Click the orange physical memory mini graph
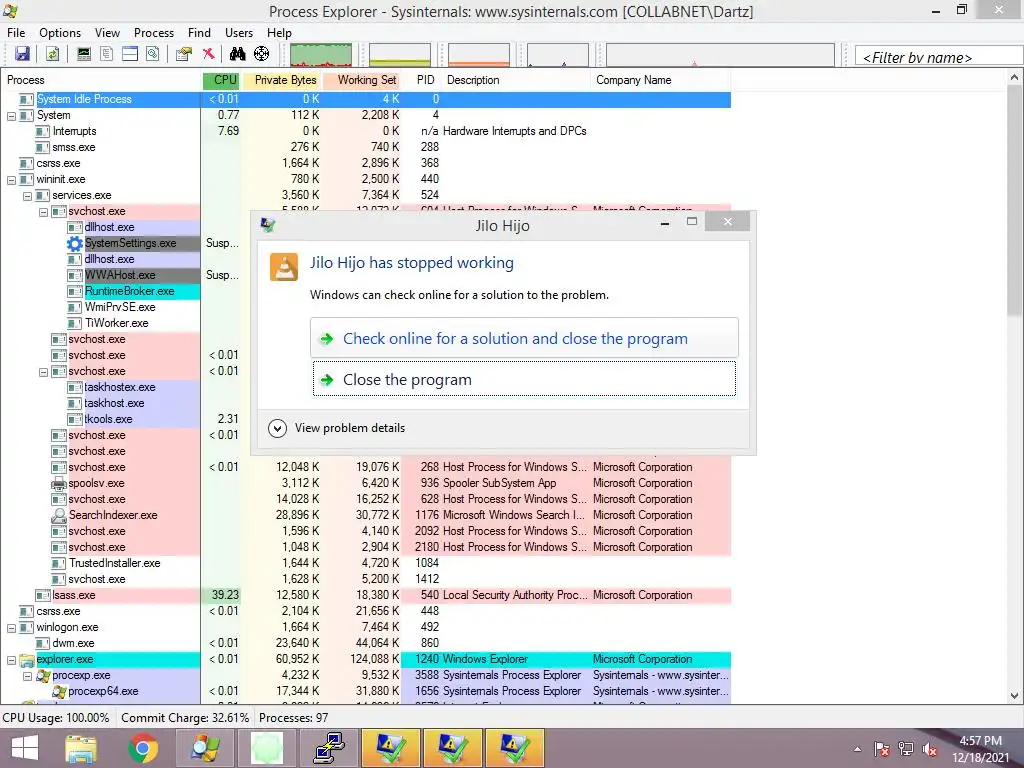This screenshot has width=1024, height=768. [x=479, y=55]
